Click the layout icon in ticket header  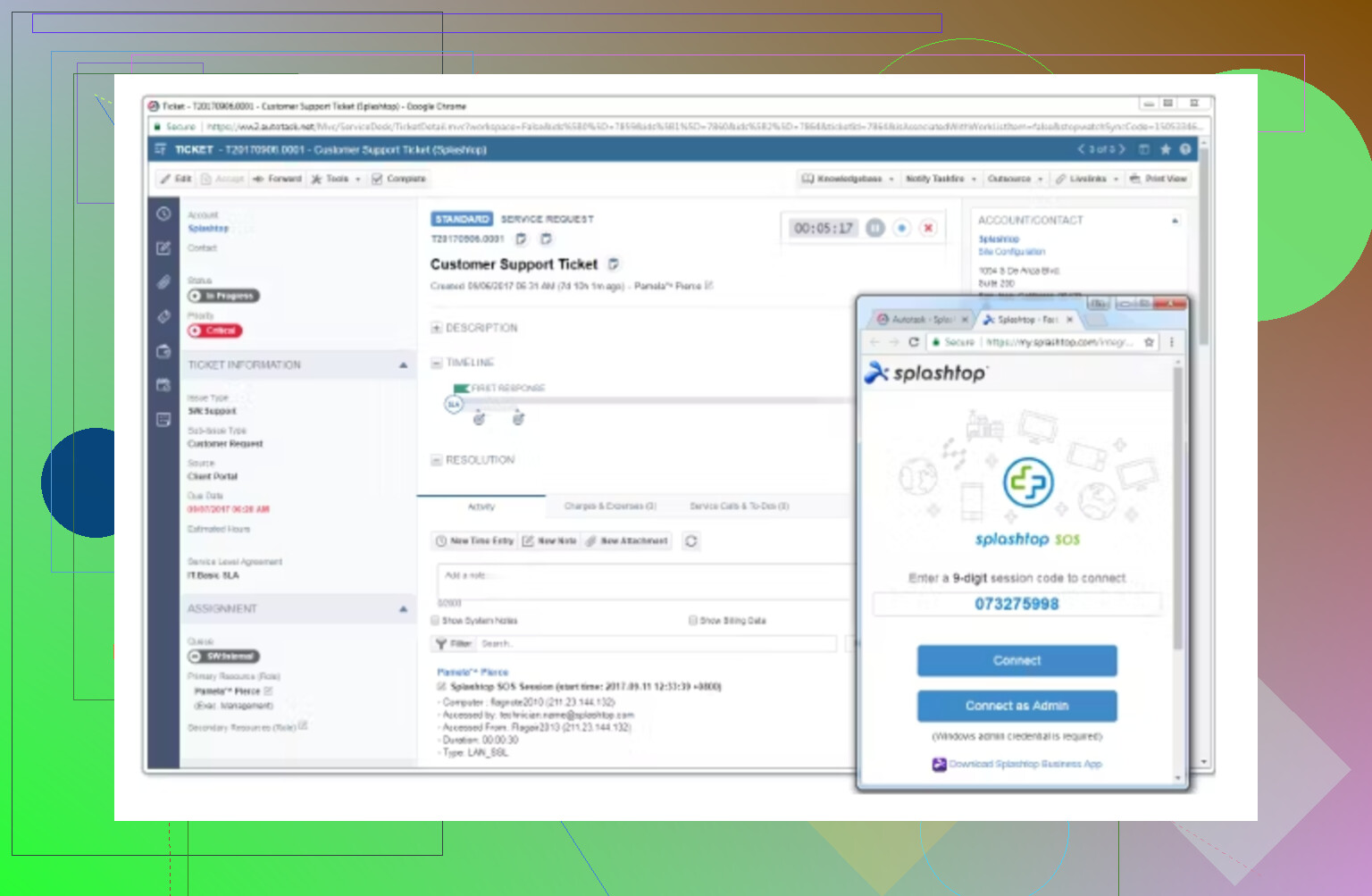click(1144, 149)
